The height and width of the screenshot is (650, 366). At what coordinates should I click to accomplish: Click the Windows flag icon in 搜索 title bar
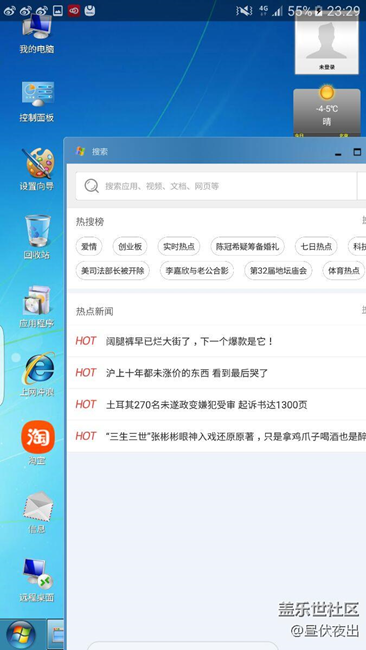(80, 151)
